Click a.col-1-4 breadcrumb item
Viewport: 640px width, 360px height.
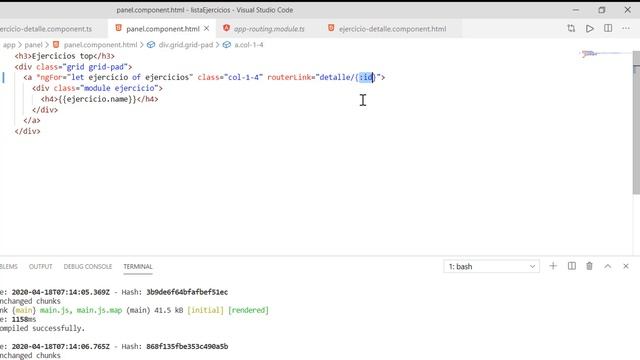point(249,45)
